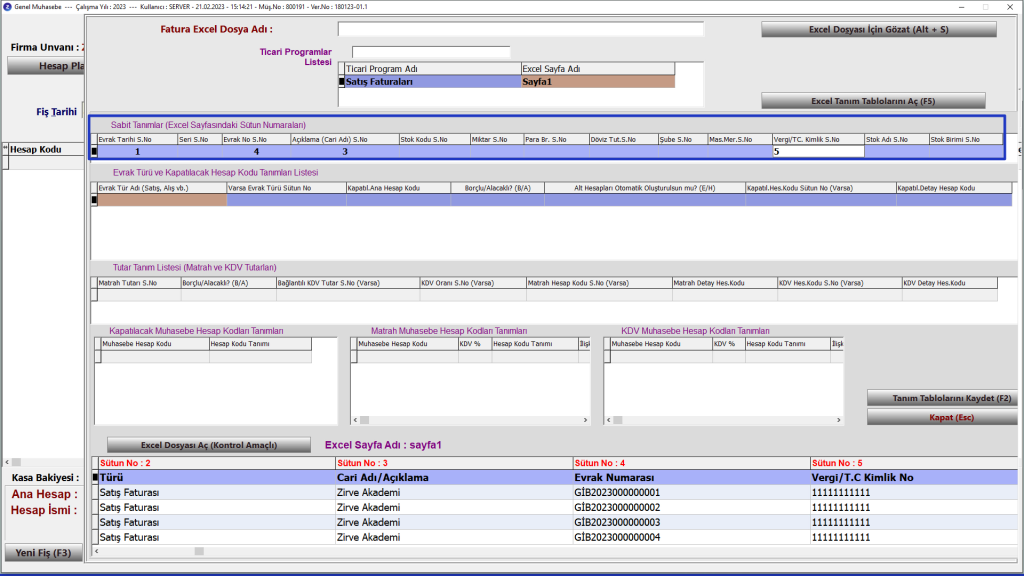Select the GİB2023000000003 invoice number cell
The height and width of the screenshot is (576, 1024).
point(690,522)
